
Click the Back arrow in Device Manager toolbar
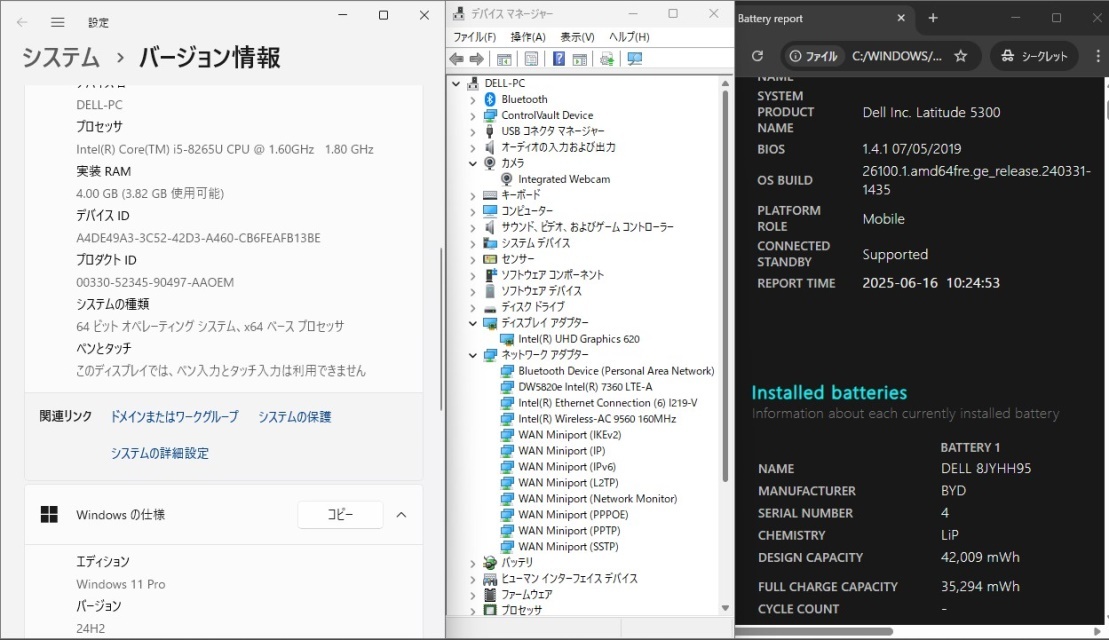pyautogui.click(x=457, y=59)
